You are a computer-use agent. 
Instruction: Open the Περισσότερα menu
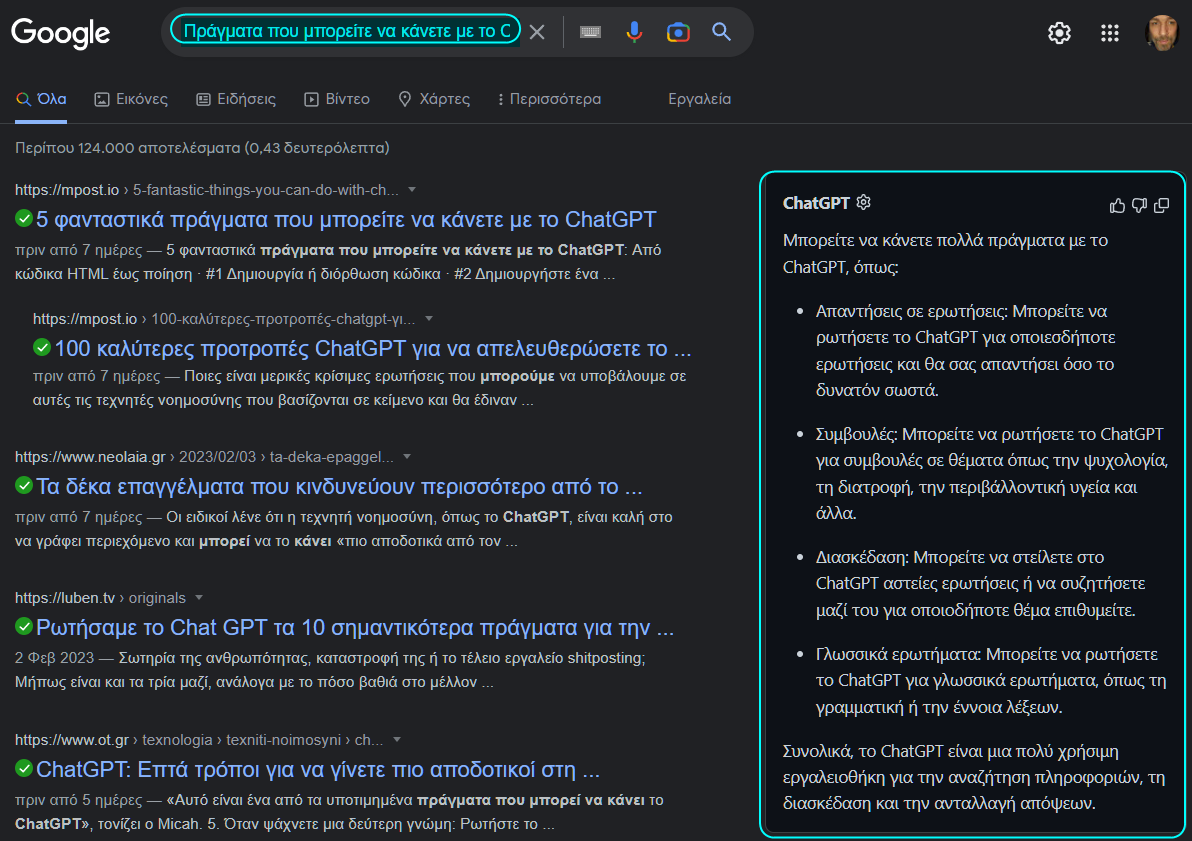pos(549,99)
